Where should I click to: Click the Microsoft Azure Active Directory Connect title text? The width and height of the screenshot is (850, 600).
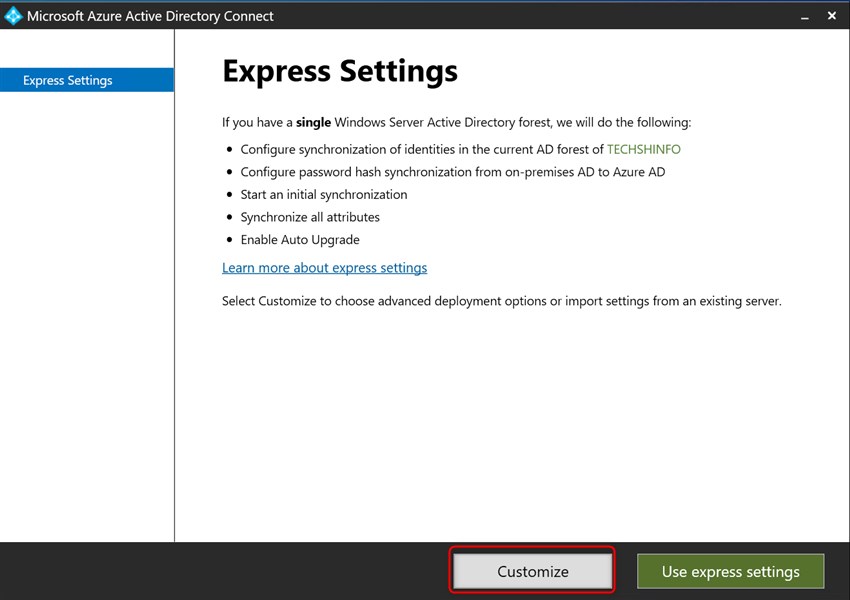pos(150,15)
